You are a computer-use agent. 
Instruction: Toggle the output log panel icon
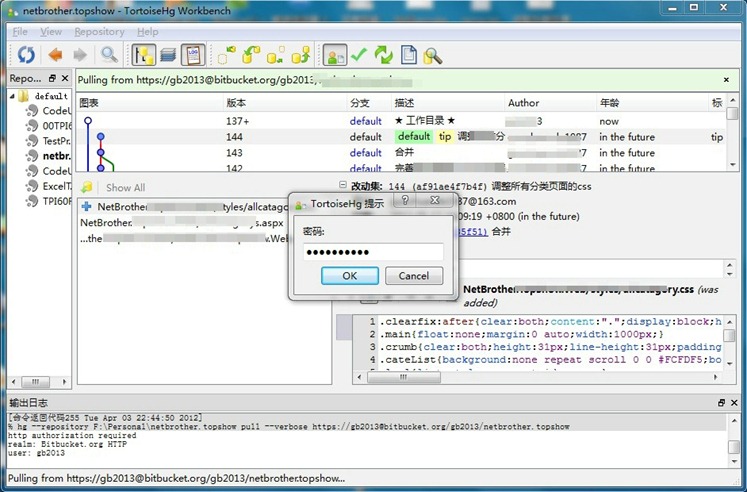[193, 55]
